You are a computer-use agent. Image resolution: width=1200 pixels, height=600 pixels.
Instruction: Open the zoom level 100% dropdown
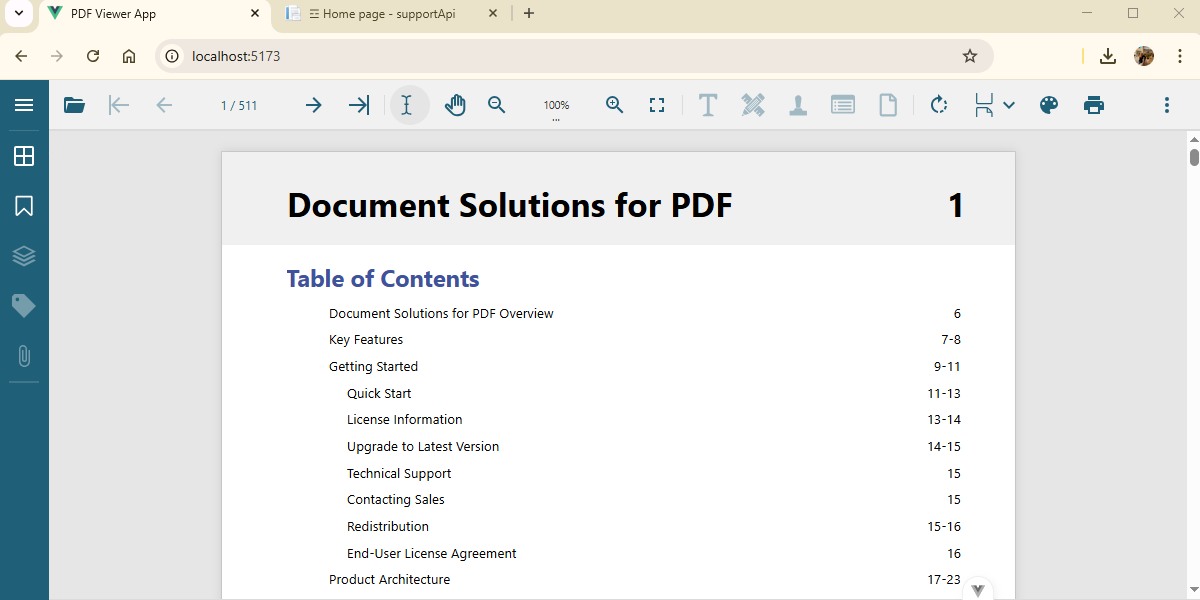[x=556, y=106]
